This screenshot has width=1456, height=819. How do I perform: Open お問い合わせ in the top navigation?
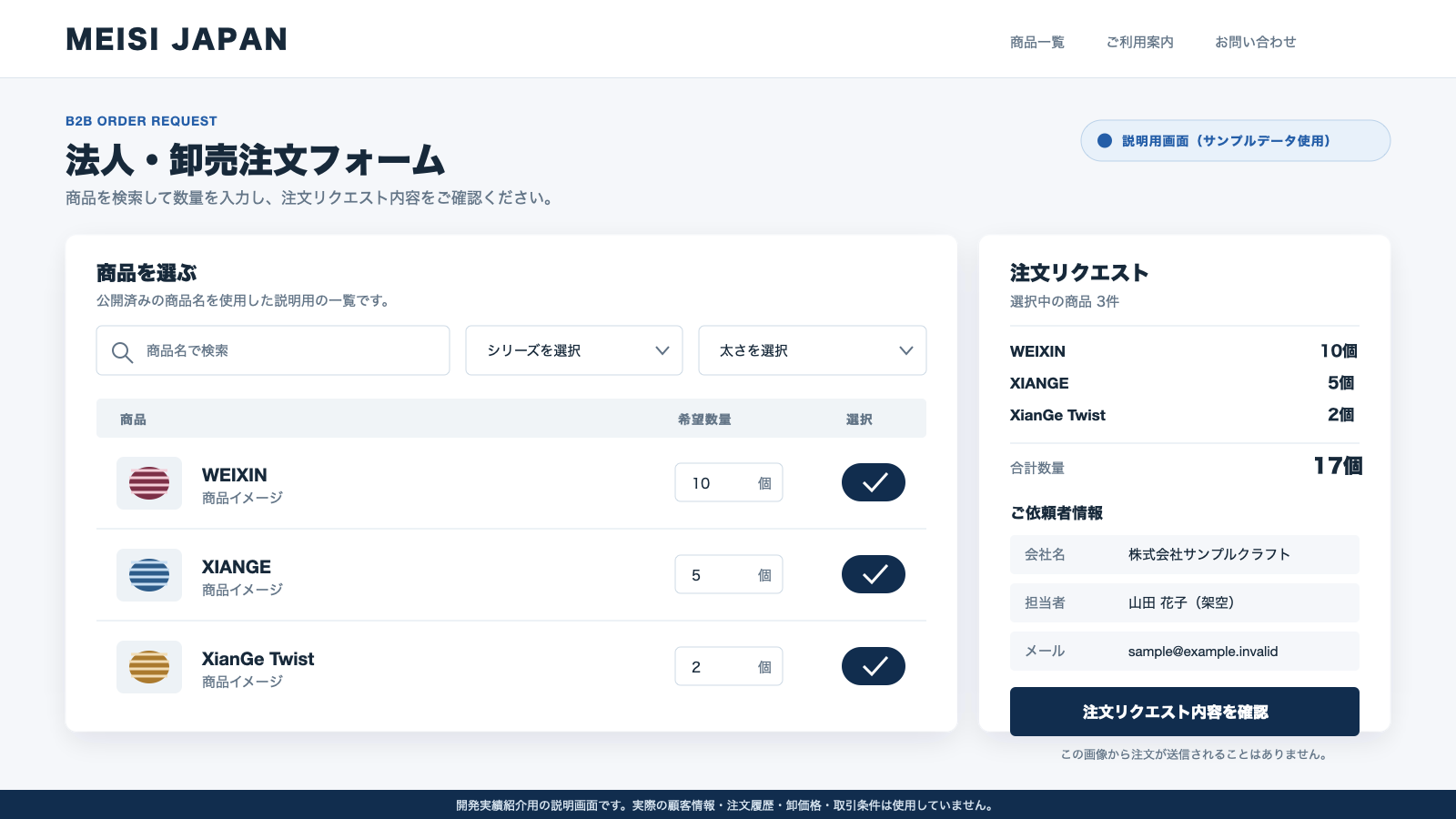pyautogui.click(x=1256, y=42)
